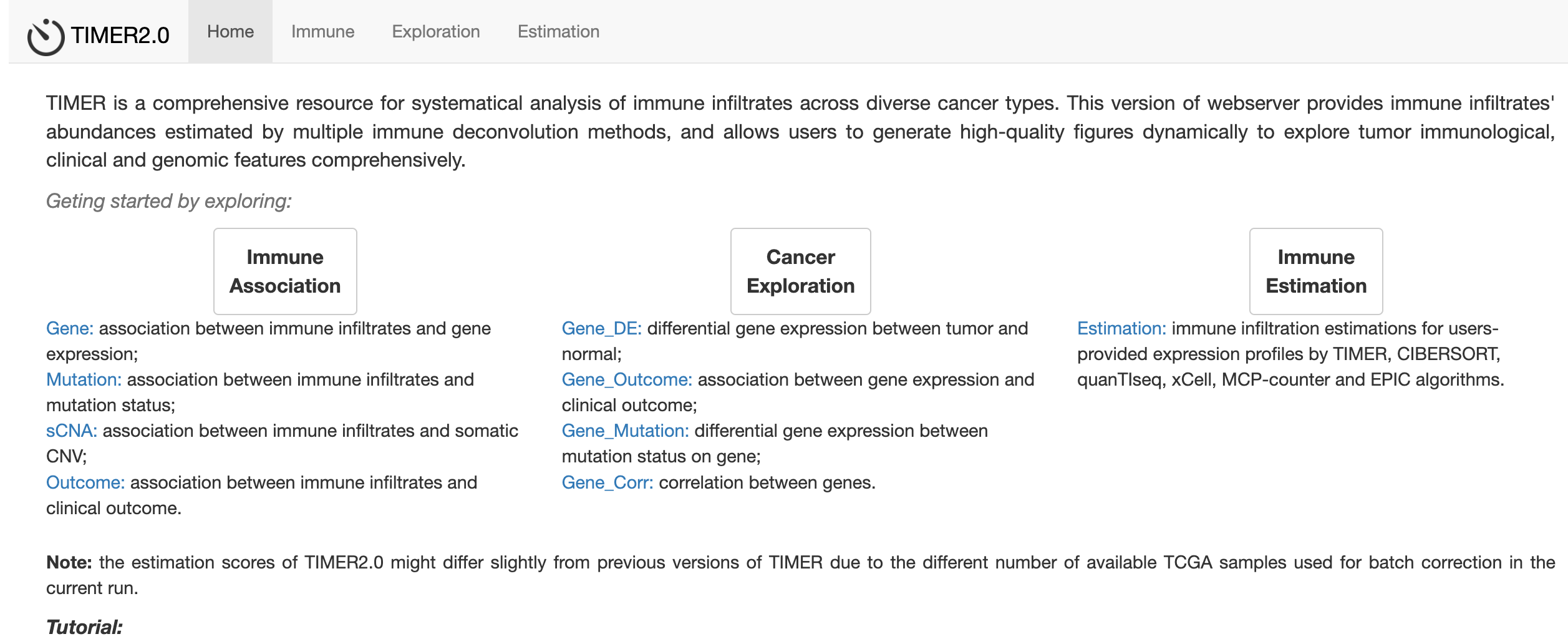Viewport: 1568px width, 639px height.
Task: Open the Gene_Corr: link
Action: pyautogui.click(x=607, y=483)
